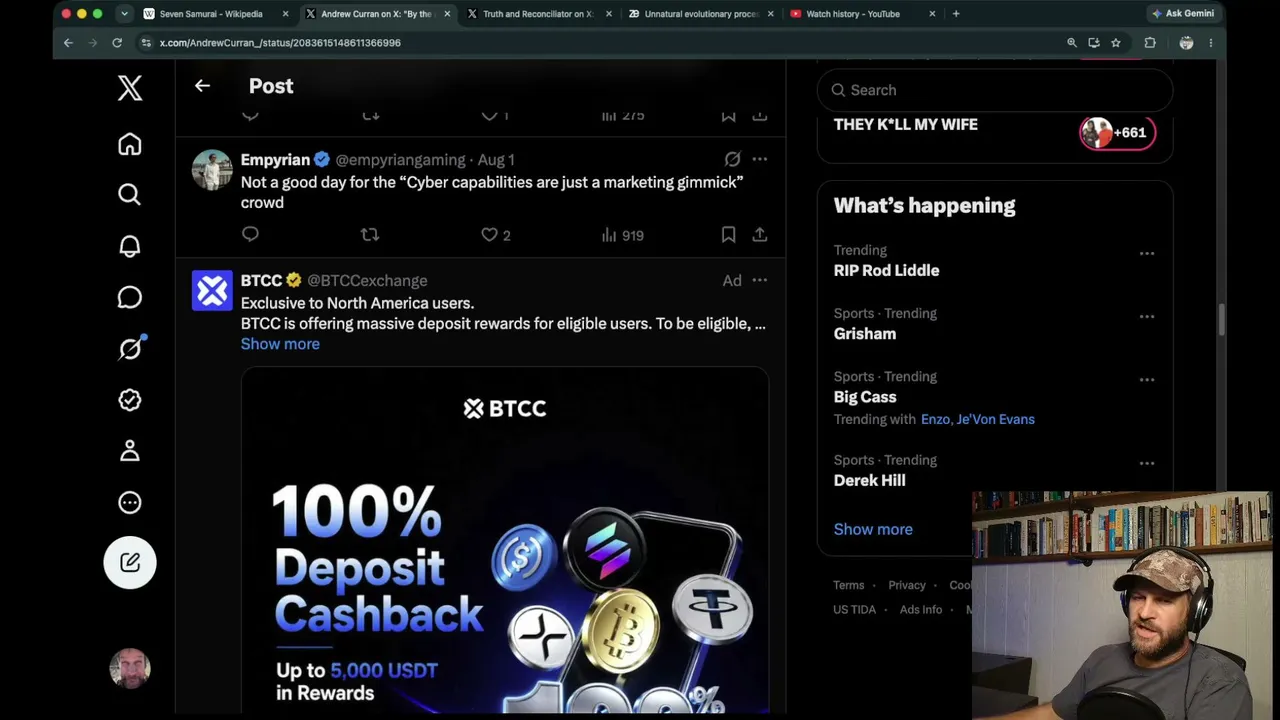Viewport: 1280px width, 720px height.
Task: Close the Watch history - YouTube tab
Action: [932, 14]
